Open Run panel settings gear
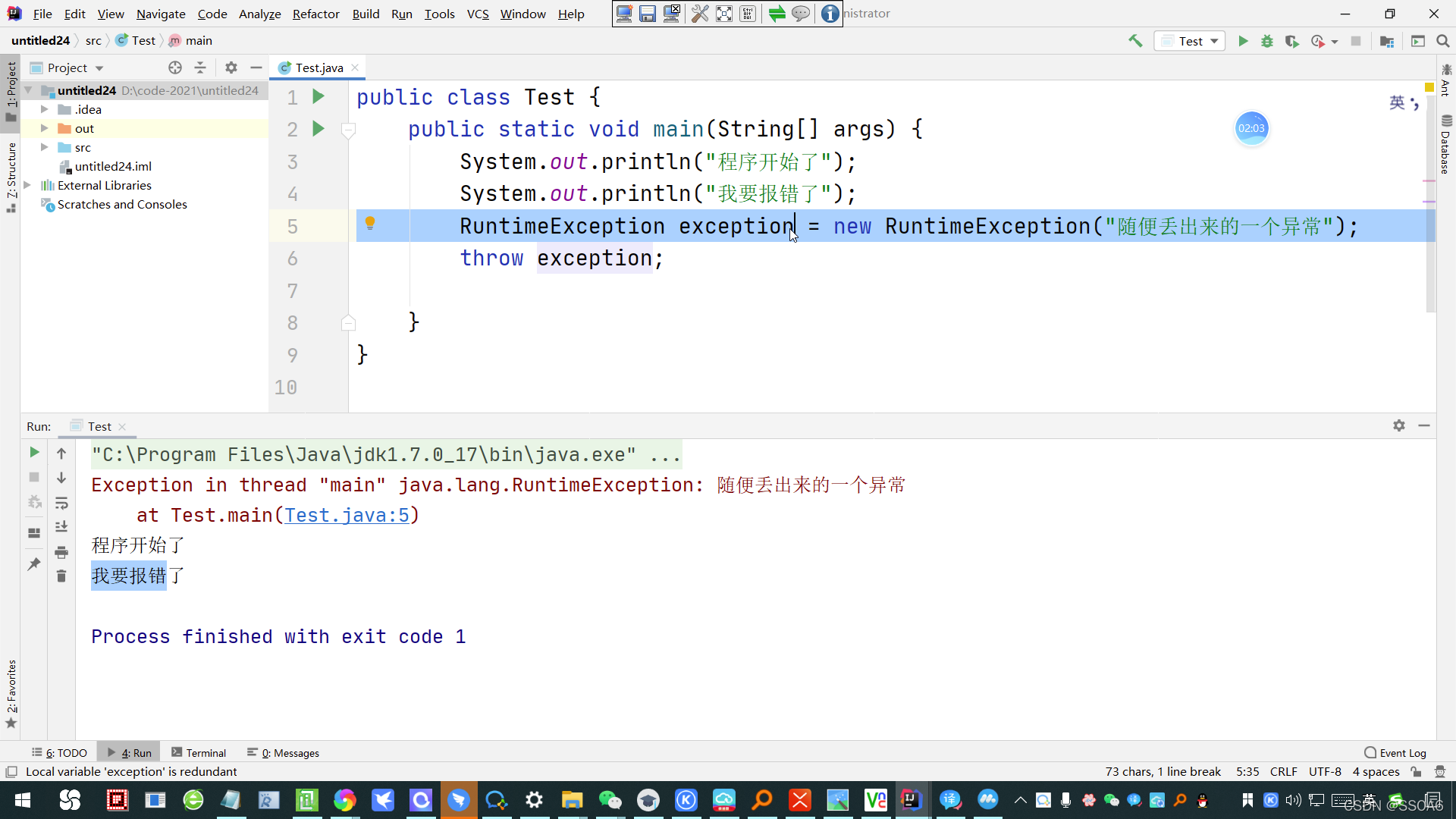This screenshot has height=819, width=1456. point(1399,425)
